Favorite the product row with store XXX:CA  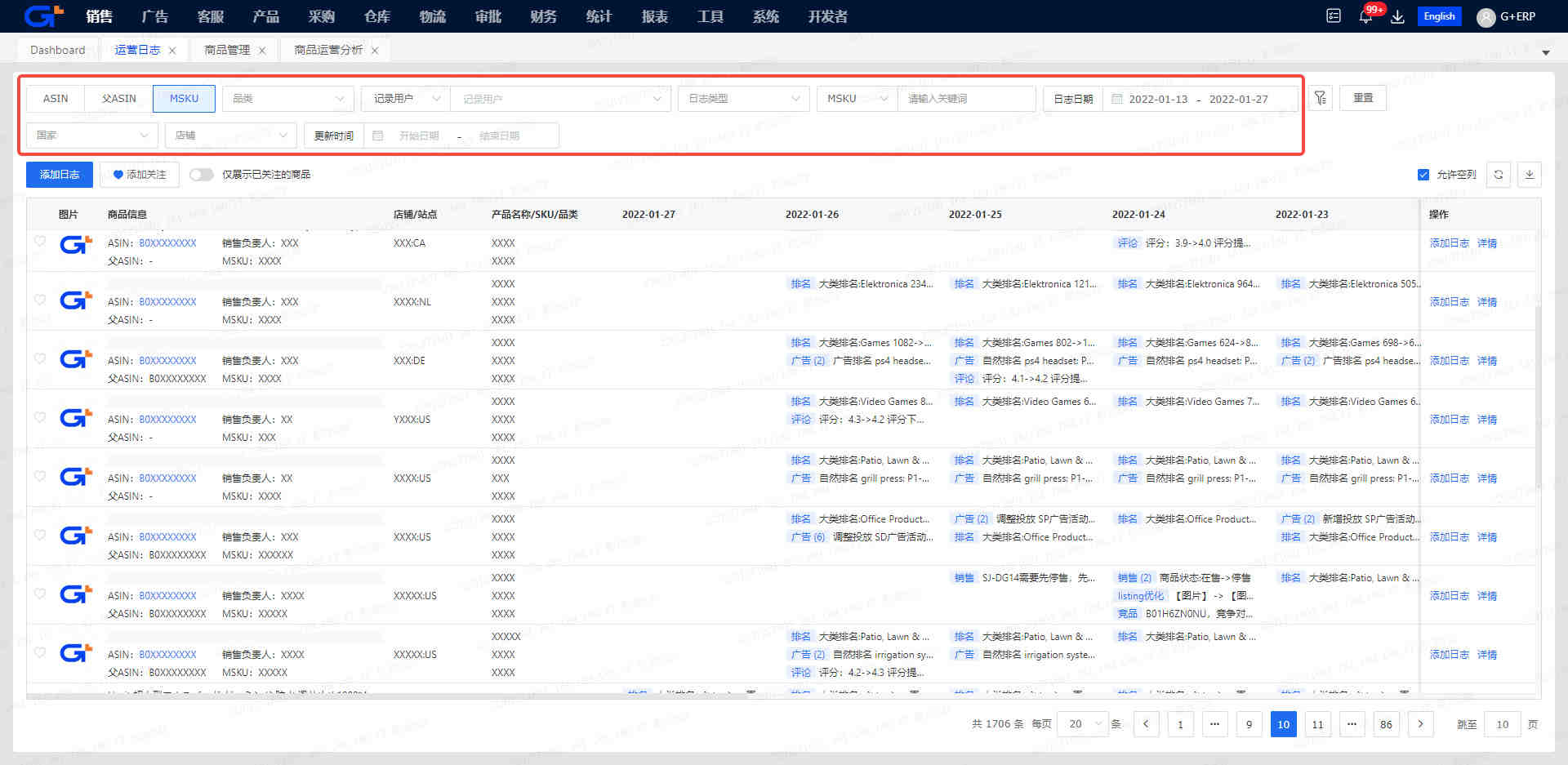click(x=40, y=241)
